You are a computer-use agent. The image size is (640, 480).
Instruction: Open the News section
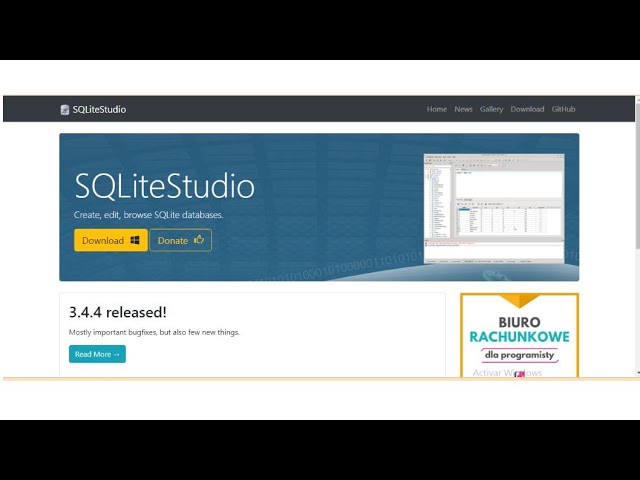463,109
